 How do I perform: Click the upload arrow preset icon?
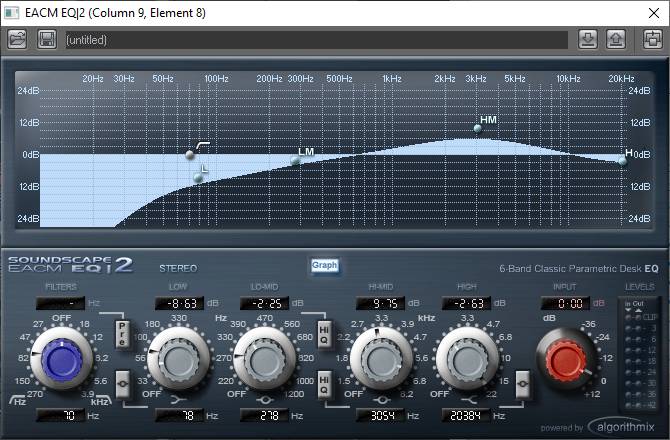[616, 39]
